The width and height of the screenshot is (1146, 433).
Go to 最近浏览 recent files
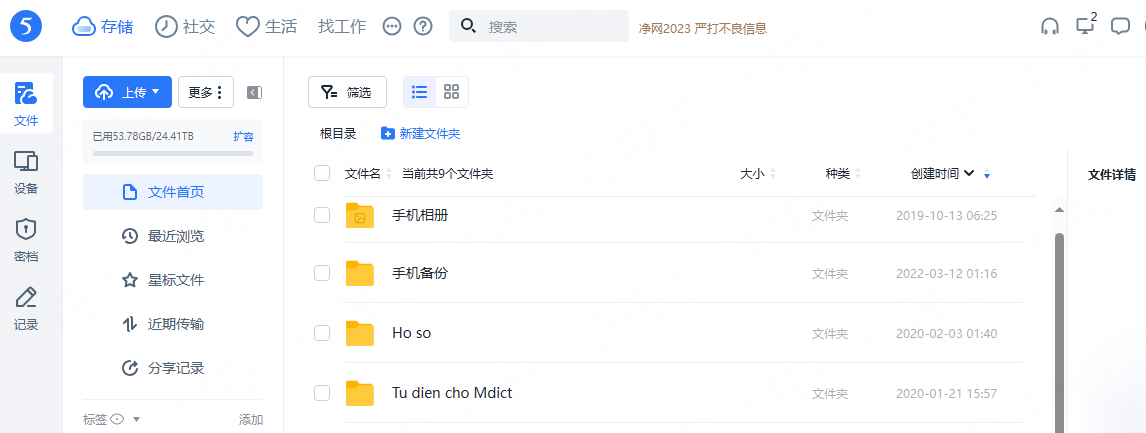tap(175, 236)
